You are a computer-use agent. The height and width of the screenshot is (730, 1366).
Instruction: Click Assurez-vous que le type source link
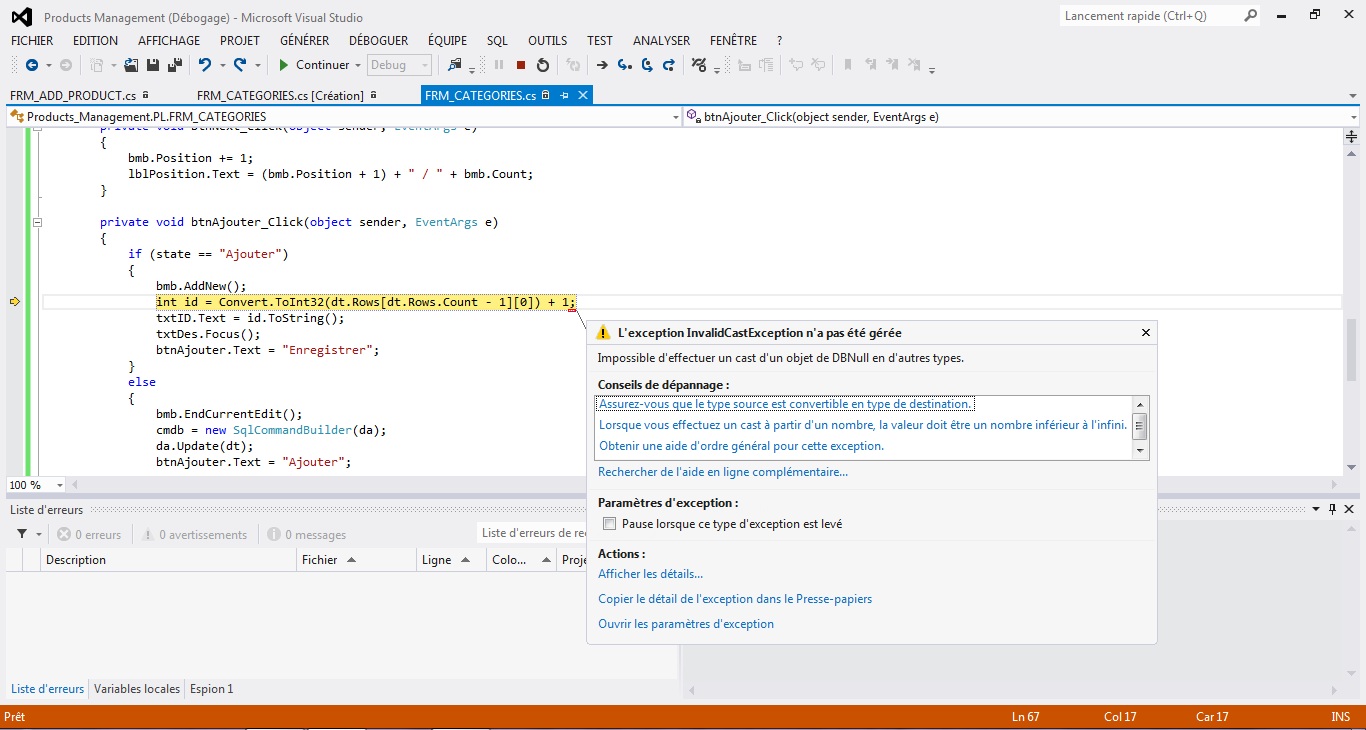click(x=785, y=404)
